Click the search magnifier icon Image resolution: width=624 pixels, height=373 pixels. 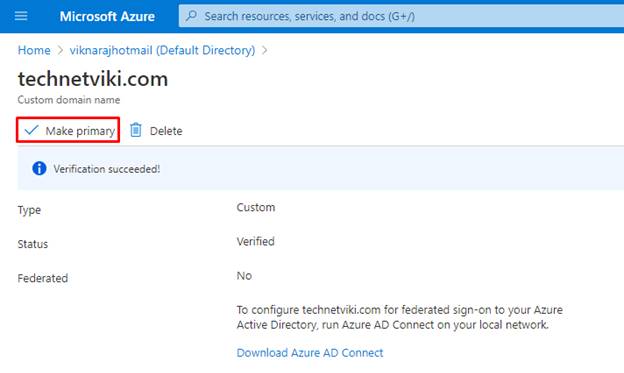(191, 16)
